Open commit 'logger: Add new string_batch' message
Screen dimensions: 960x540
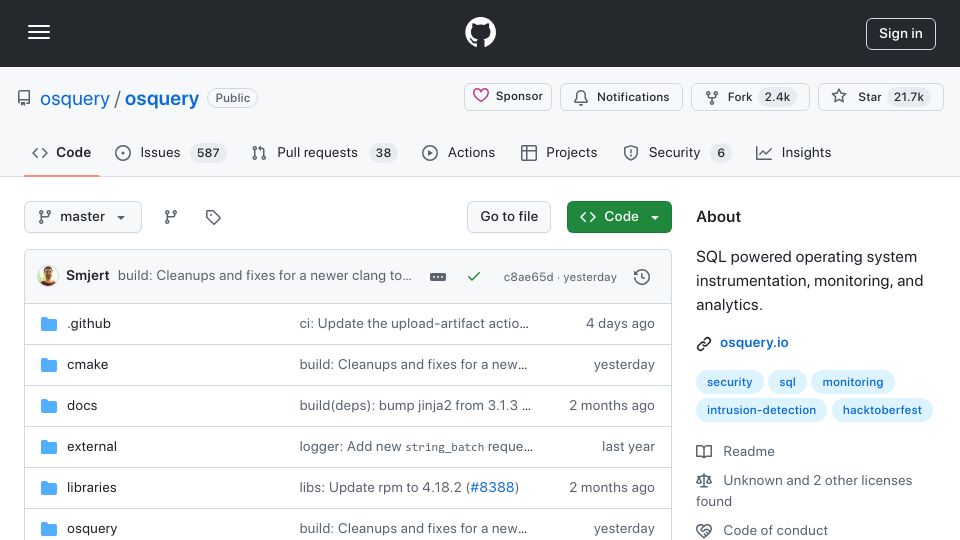click(416, 446)
